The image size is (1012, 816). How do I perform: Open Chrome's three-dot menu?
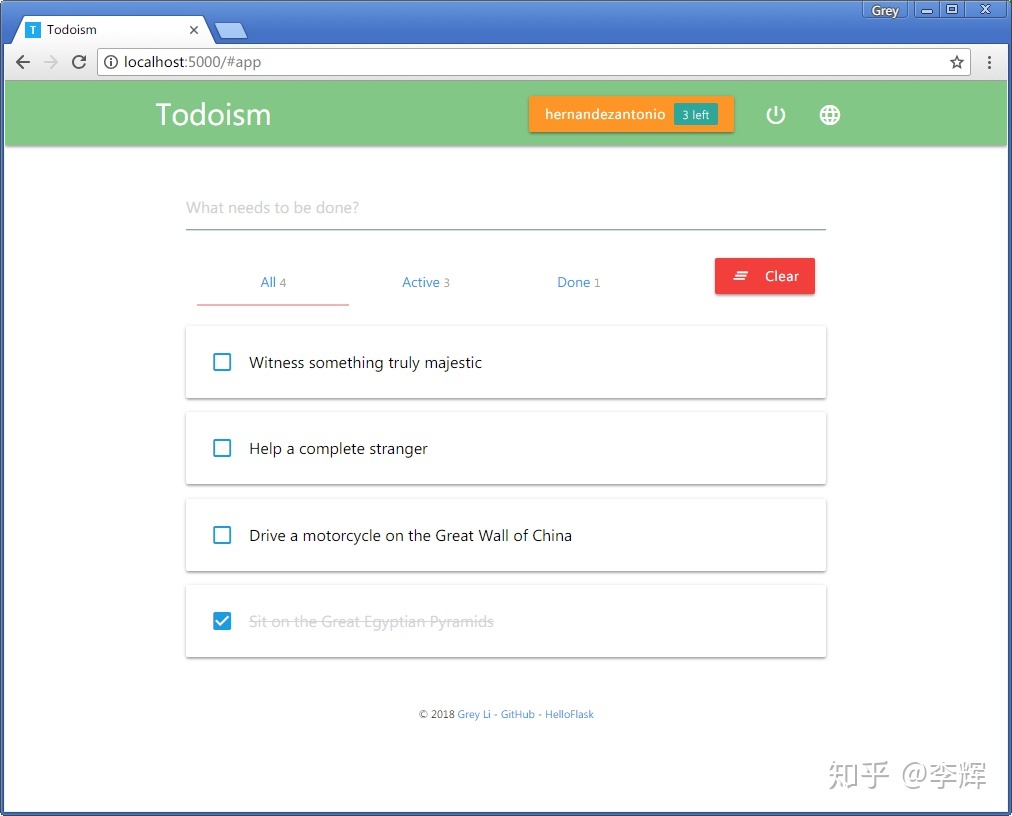[989, 62]
